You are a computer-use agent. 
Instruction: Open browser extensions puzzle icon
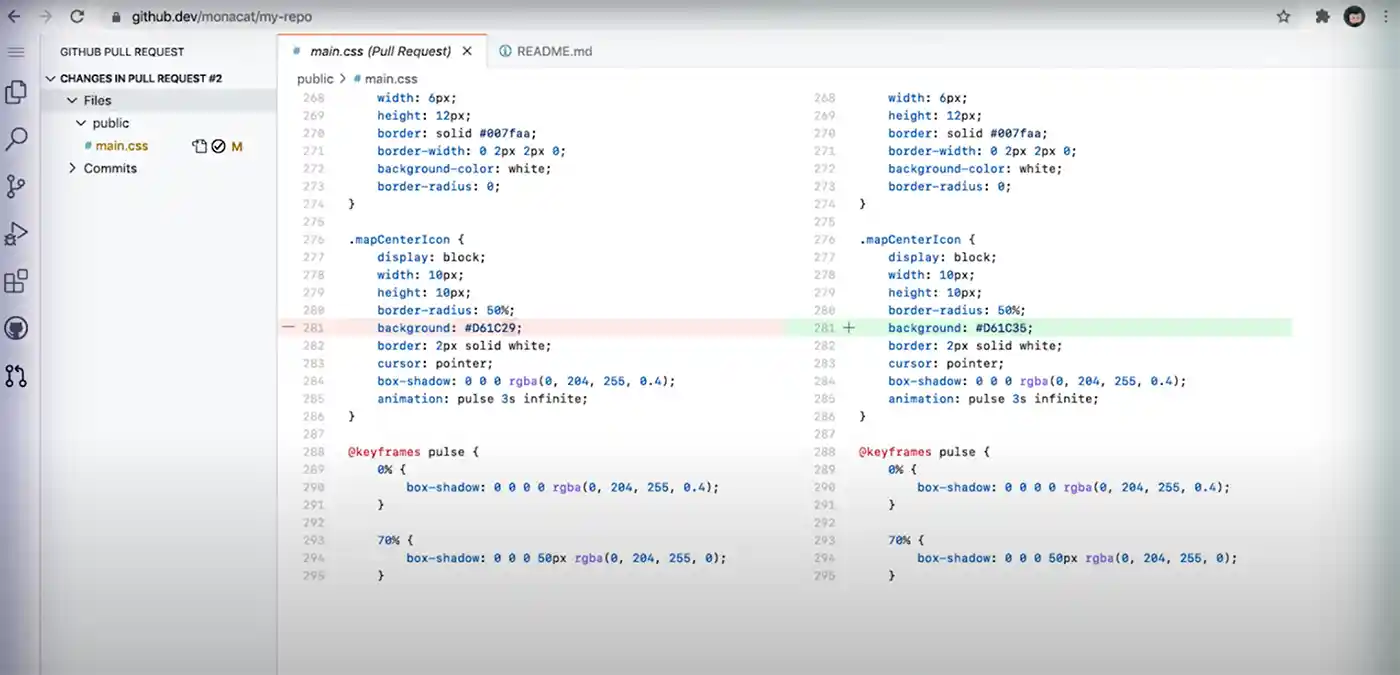[x=1322, y=17]
